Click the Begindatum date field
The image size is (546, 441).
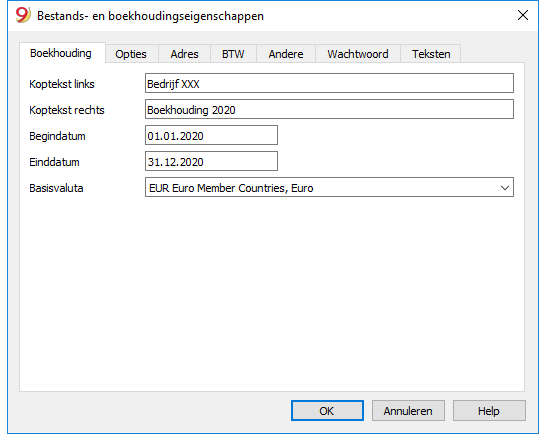pyautogui.click(x=211, y=136)
